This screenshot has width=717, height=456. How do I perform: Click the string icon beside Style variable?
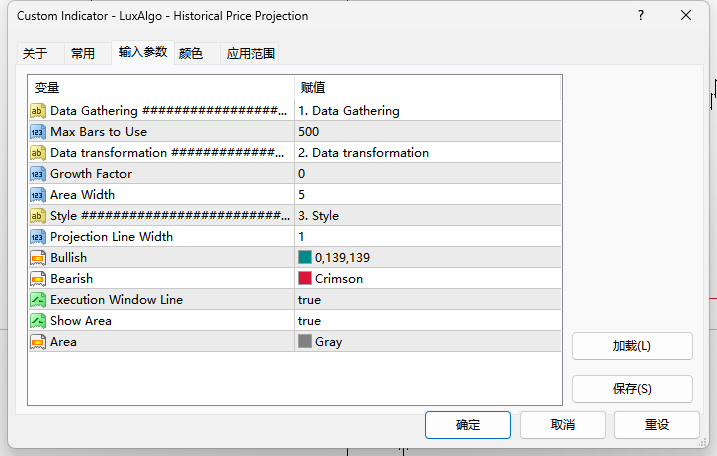pos(38,216)
